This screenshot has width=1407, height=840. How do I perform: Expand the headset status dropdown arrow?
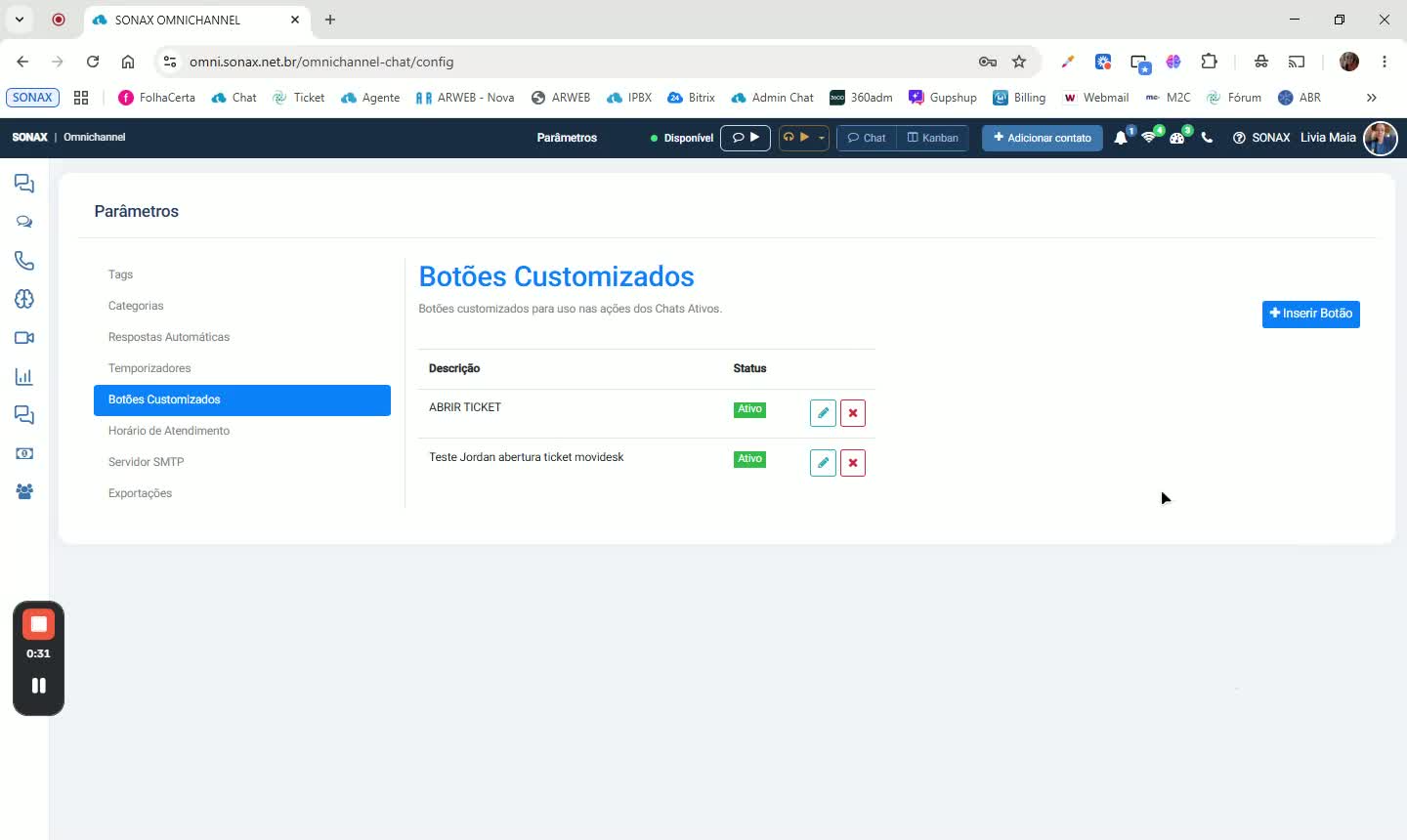[x=822, y=138]
